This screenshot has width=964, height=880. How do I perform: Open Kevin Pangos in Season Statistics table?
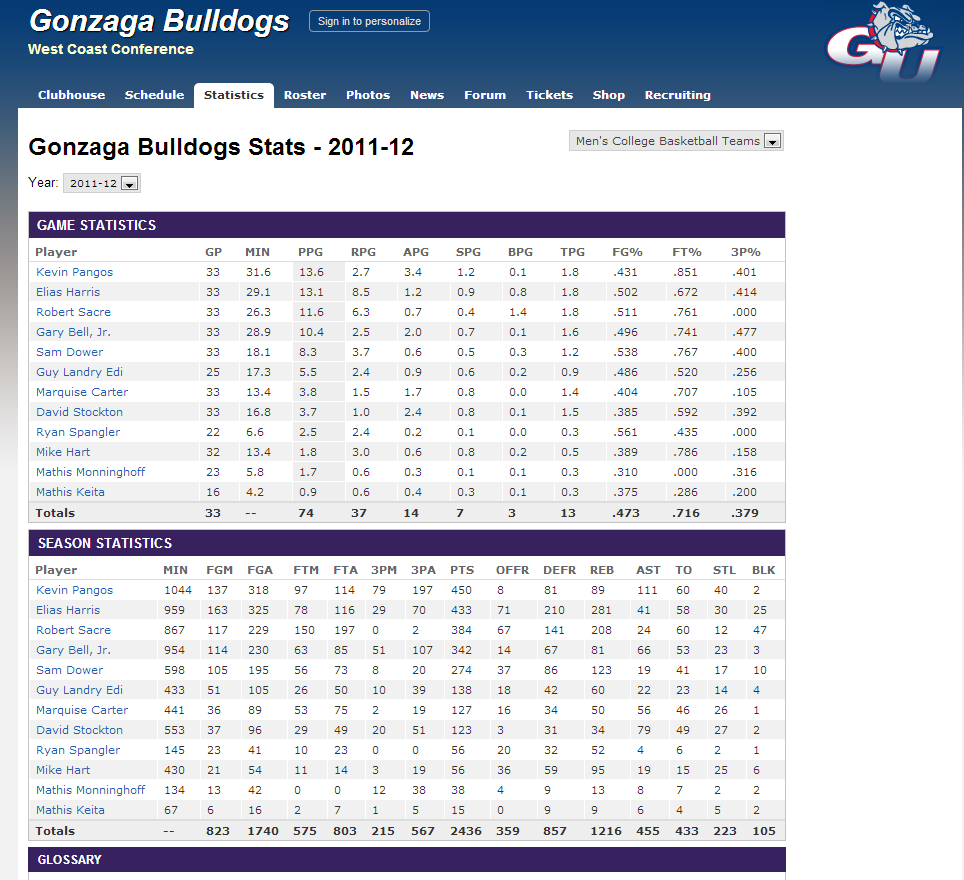(x=74, y=590)
